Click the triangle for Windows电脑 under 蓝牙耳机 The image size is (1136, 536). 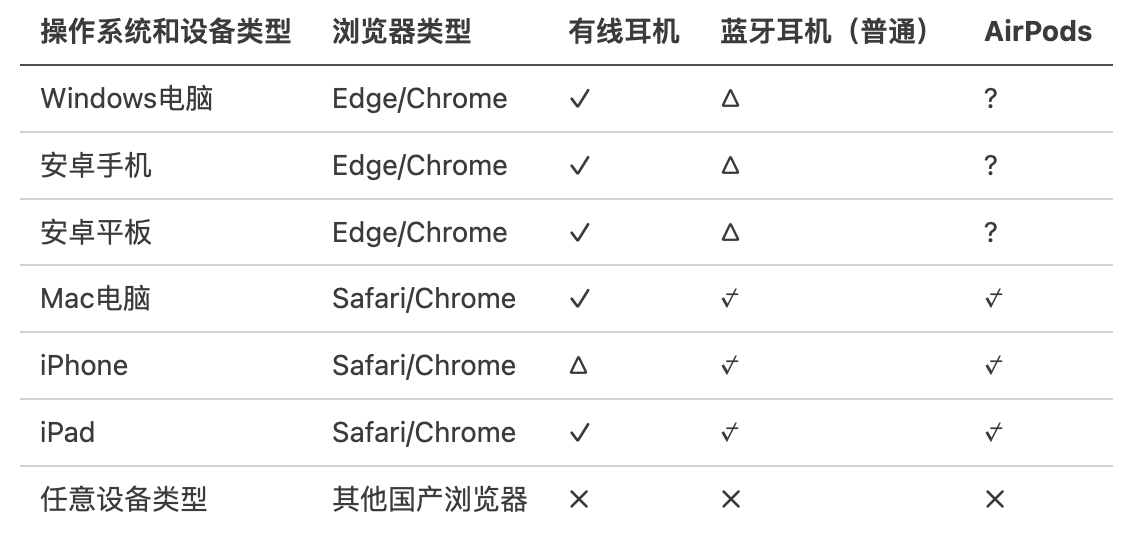click(730, 99)
